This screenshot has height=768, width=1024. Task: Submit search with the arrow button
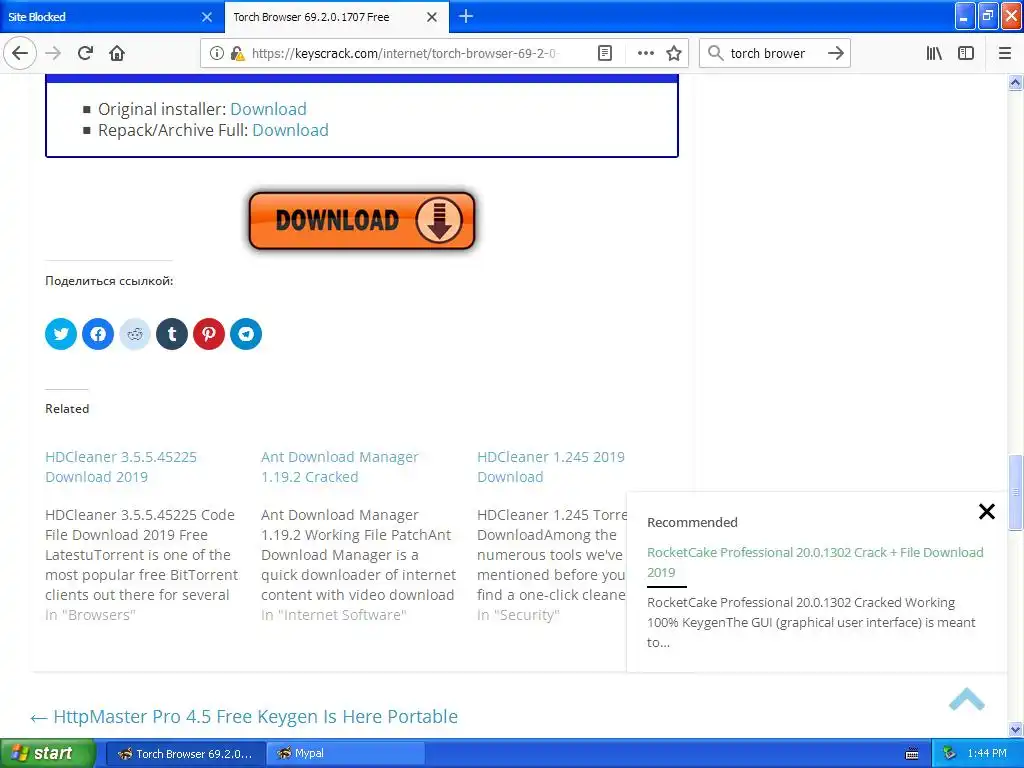[x=835, y=54]
